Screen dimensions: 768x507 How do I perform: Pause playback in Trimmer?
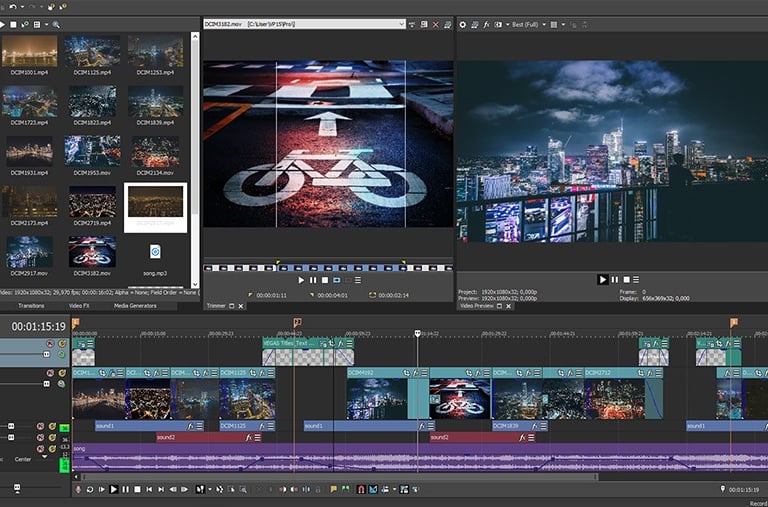(x=313, y=280)
